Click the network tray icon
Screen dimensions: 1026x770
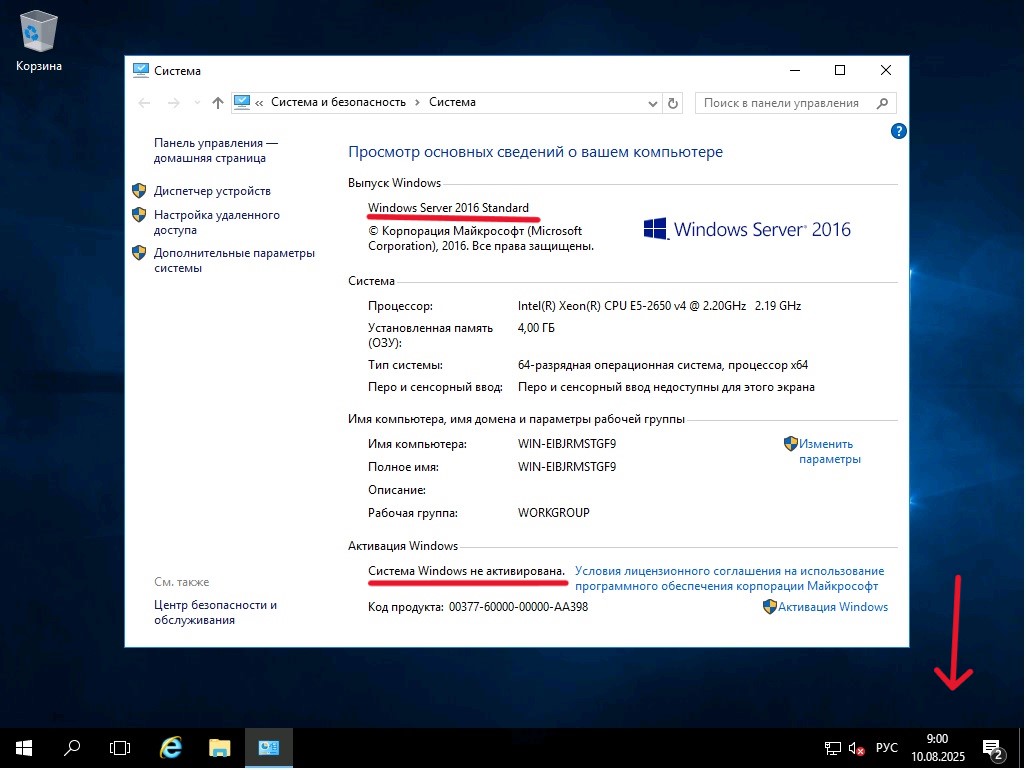point(832,748)
